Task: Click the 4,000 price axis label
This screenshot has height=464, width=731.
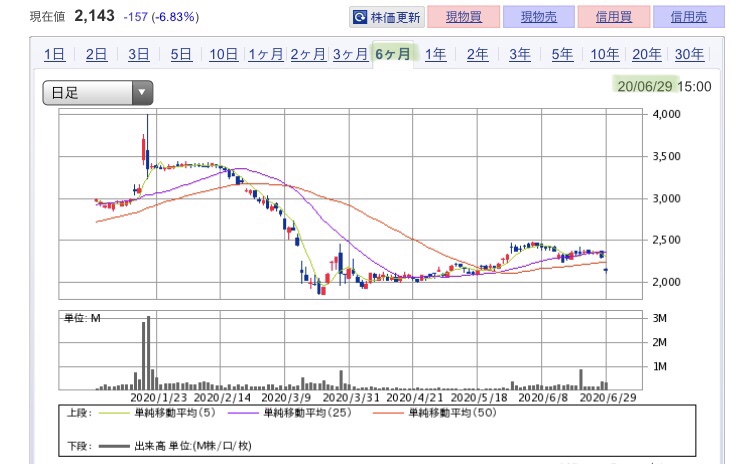Action: pos(666,114)
